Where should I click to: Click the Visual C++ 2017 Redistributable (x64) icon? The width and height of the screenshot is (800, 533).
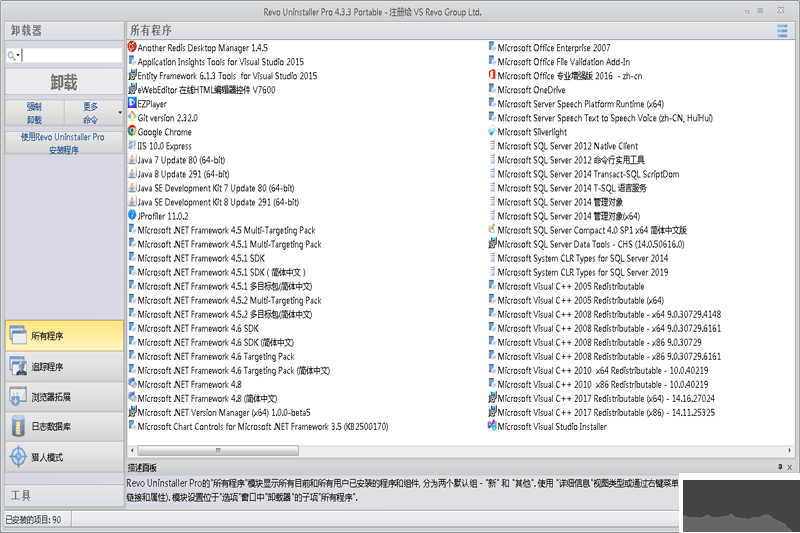point(492,398)
